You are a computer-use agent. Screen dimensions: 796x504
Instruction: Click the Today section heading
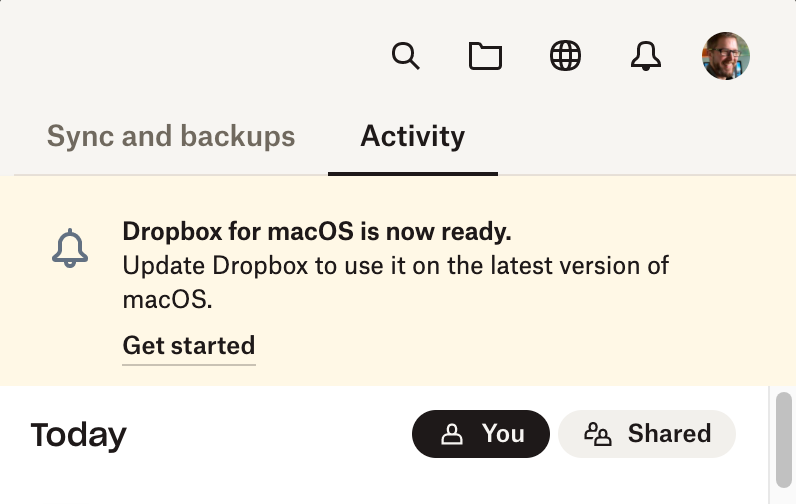pos(79,435)
